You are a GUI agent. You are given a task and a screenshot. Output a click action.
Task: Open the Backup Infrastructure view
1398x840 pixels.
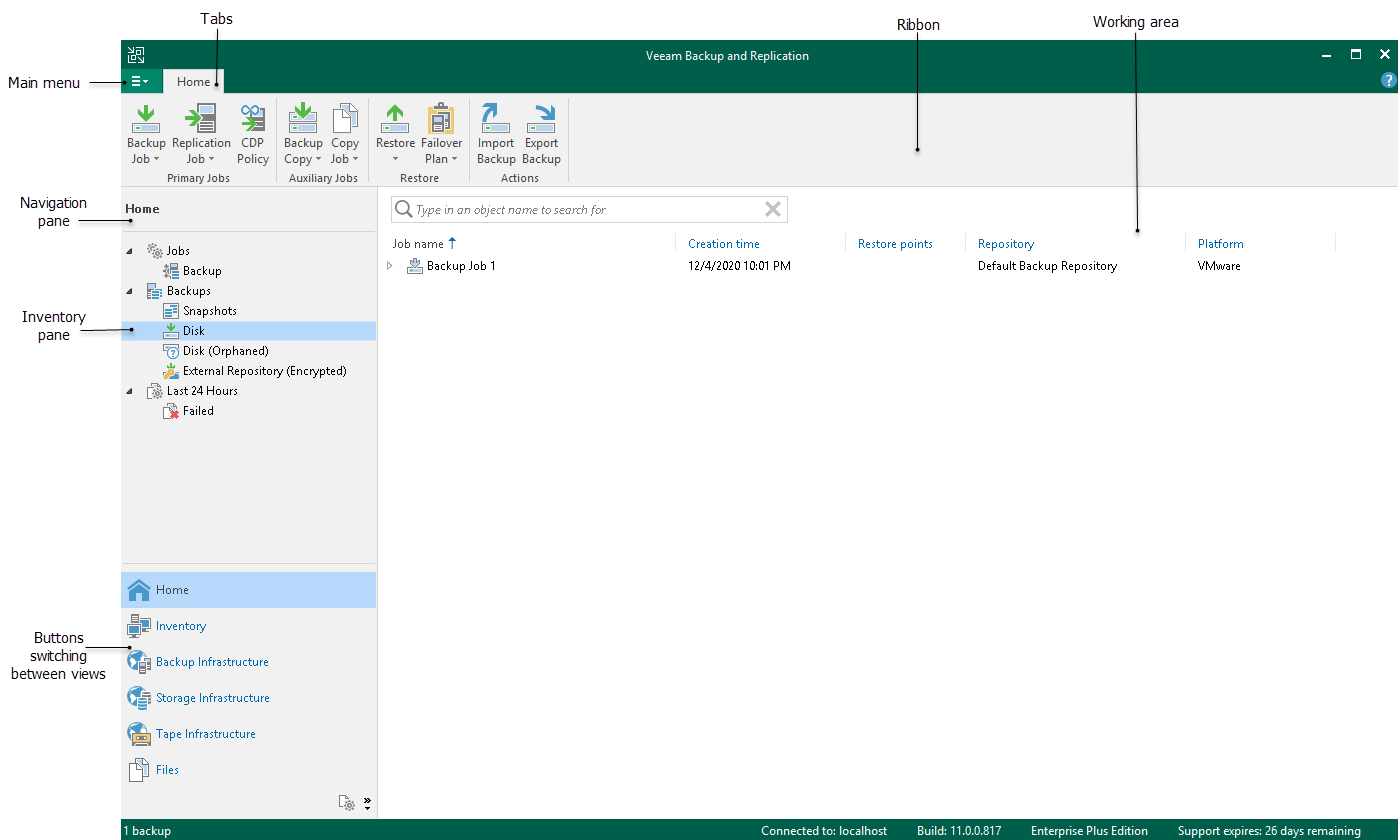pyautogui.click(x=211, y=661)
